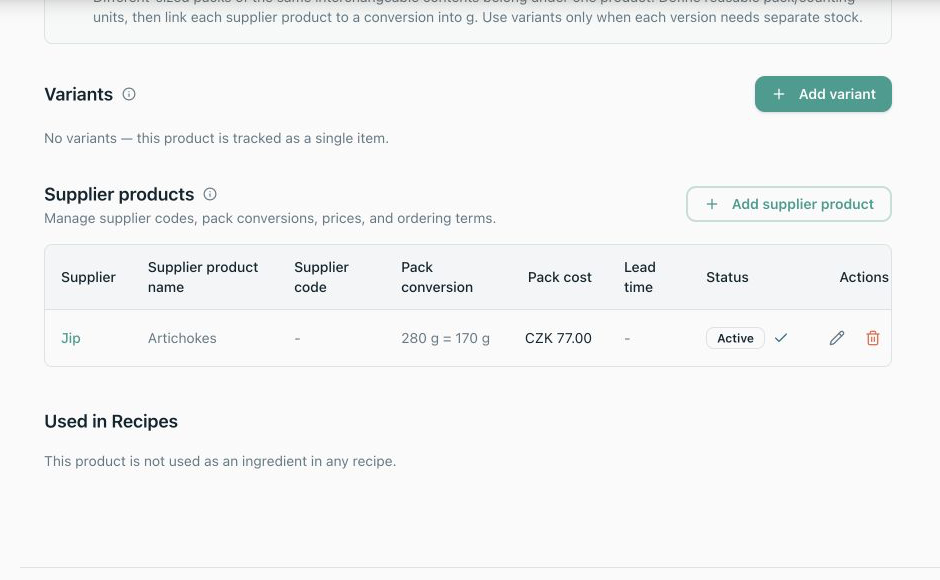Open the info icon beside Variants heading
The height and width of the screenshot is (580, 940).
129,94
